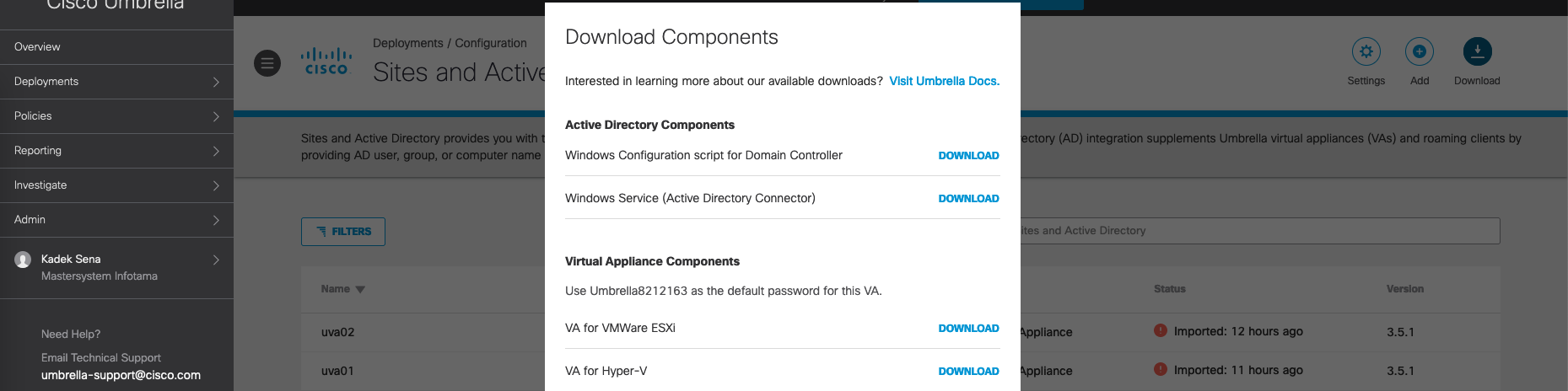Image resolution: width=1568 pixels, height=391 pixels.
Task: Expand the Reporting menu
Action: click(x=116, y=151)
